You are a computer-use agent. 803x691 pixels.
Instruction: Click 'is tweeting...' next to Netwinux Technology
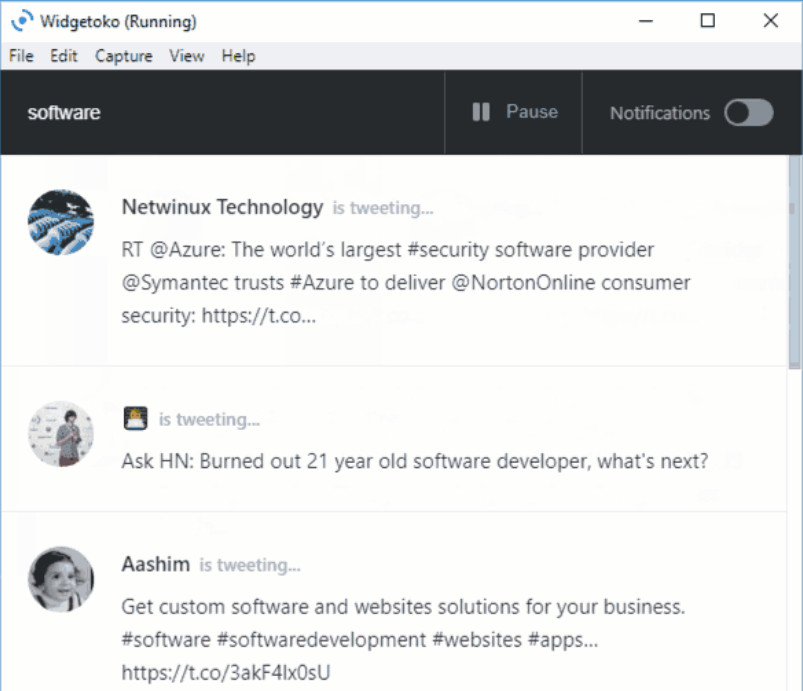click(383, 208)
